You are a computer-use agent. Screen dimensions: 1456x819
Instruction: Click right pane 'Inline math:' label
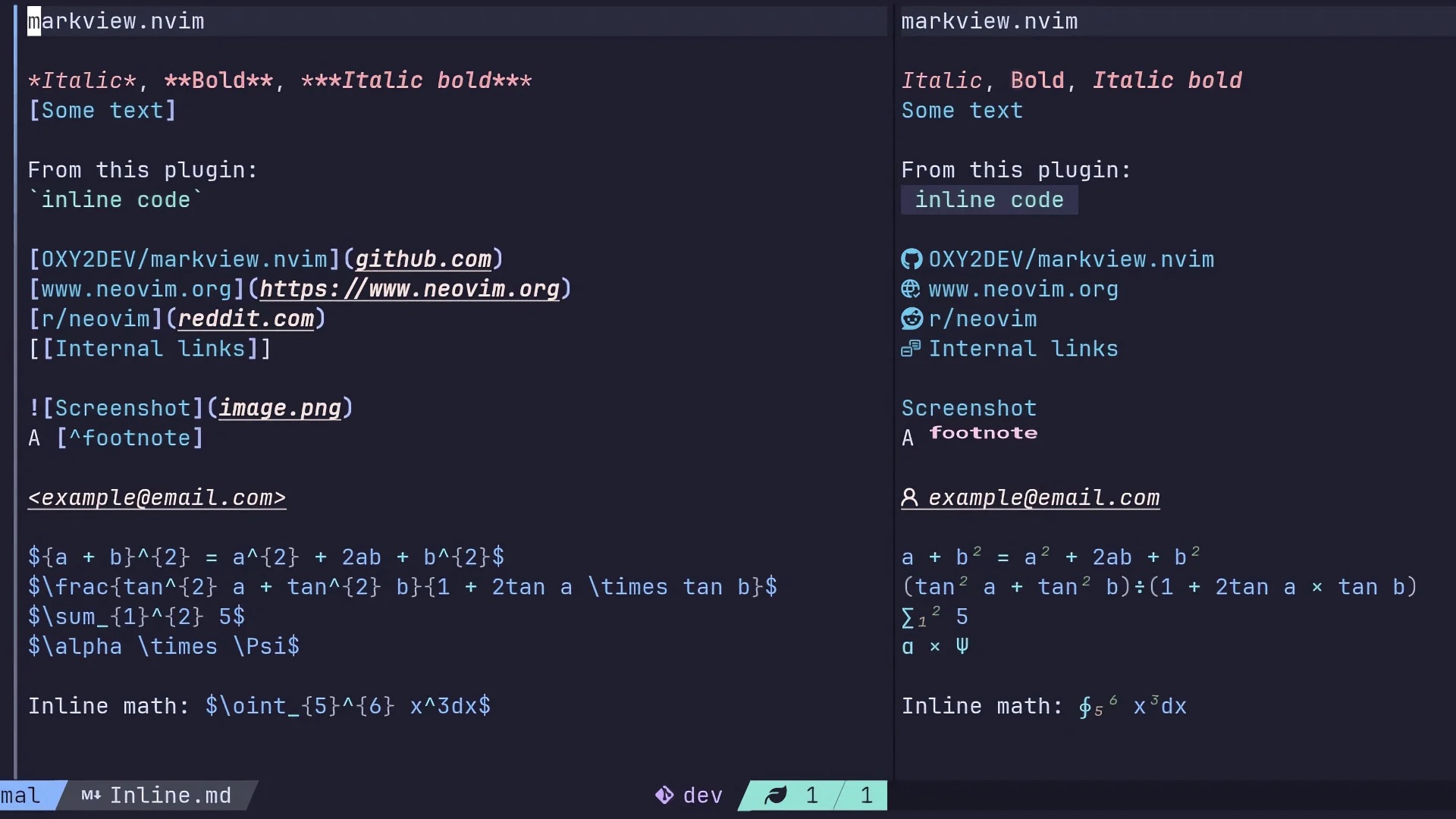982,706
